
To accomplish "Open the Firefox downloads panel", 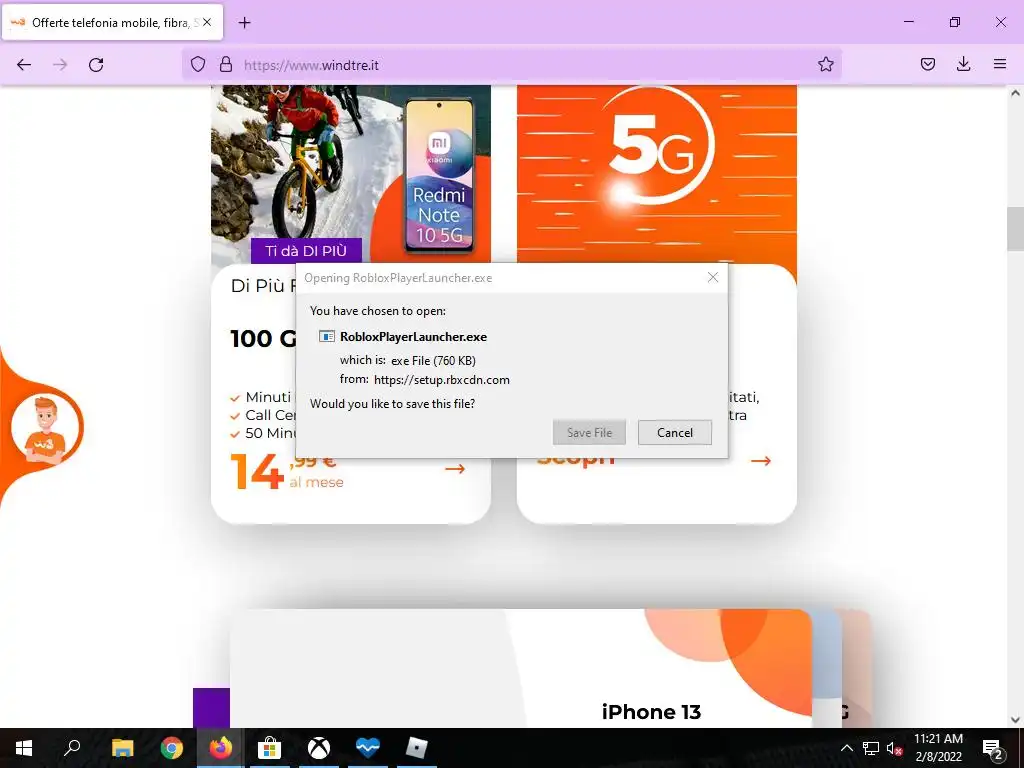I will click(x=963, y=64).
